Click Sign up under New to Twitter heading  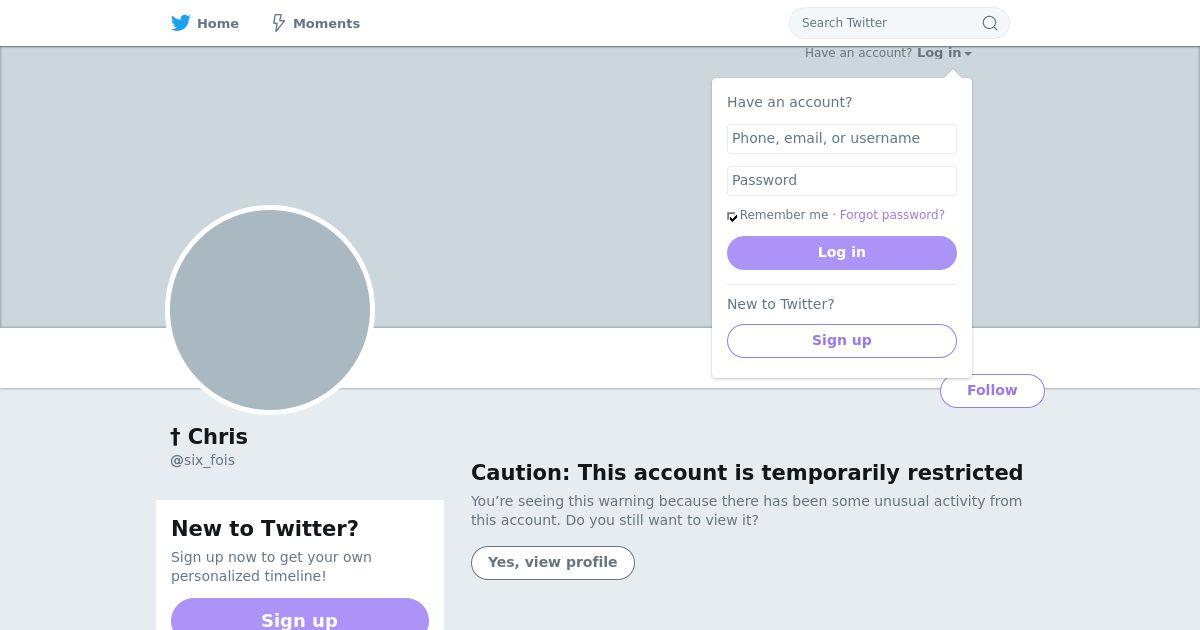pyautogui.click(x=299, y=618)
